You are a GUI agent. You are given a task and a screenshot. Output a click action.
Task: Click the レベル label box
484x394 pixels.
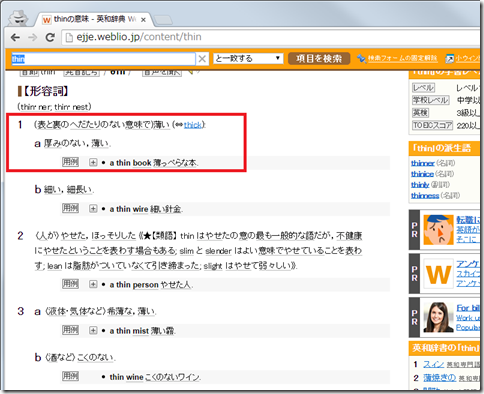423,88
